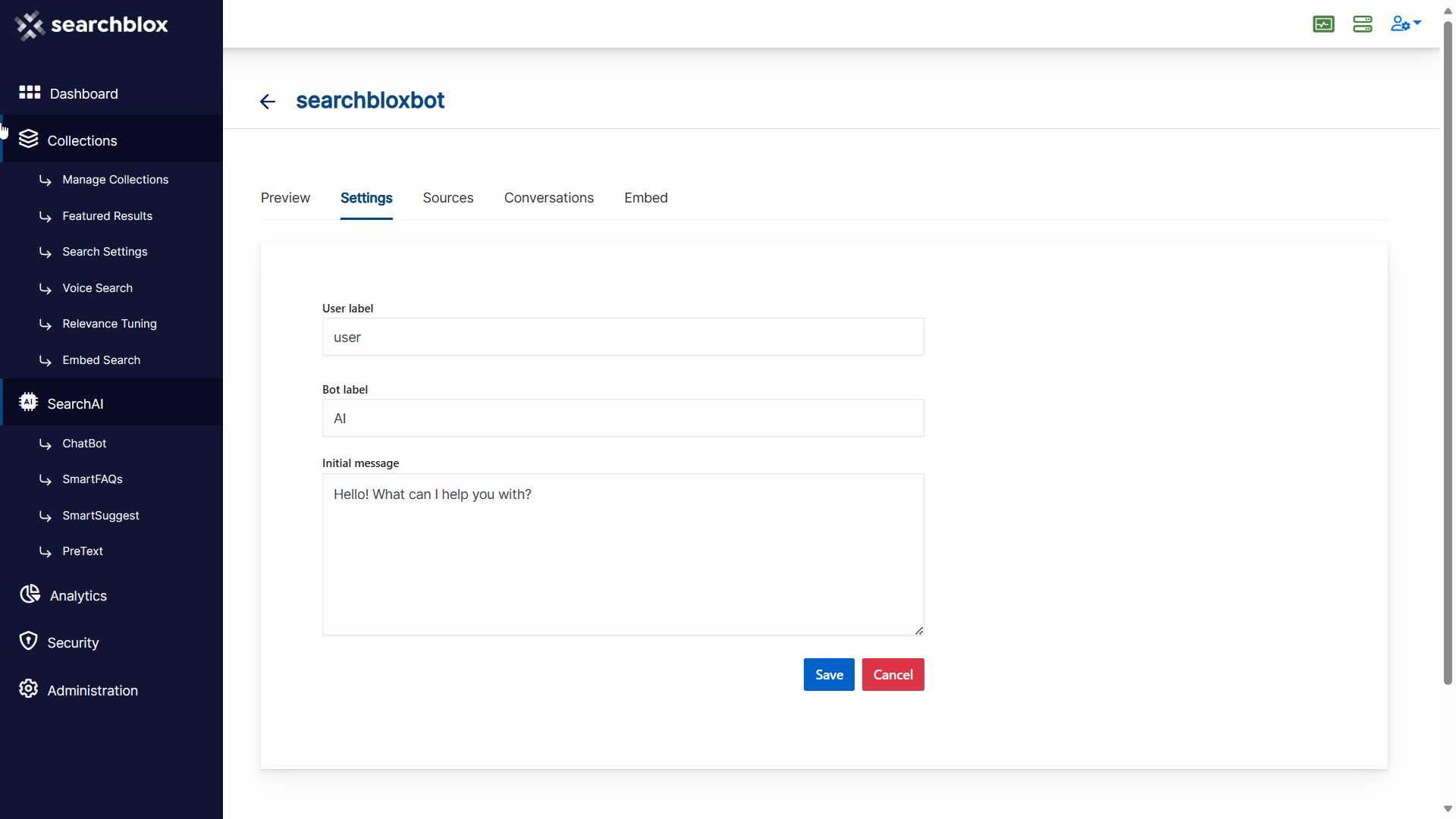Click the back arrow next to searchbloxbot
The height and width of the screenshot is (819, 1456).
click(x=267, y=102)
